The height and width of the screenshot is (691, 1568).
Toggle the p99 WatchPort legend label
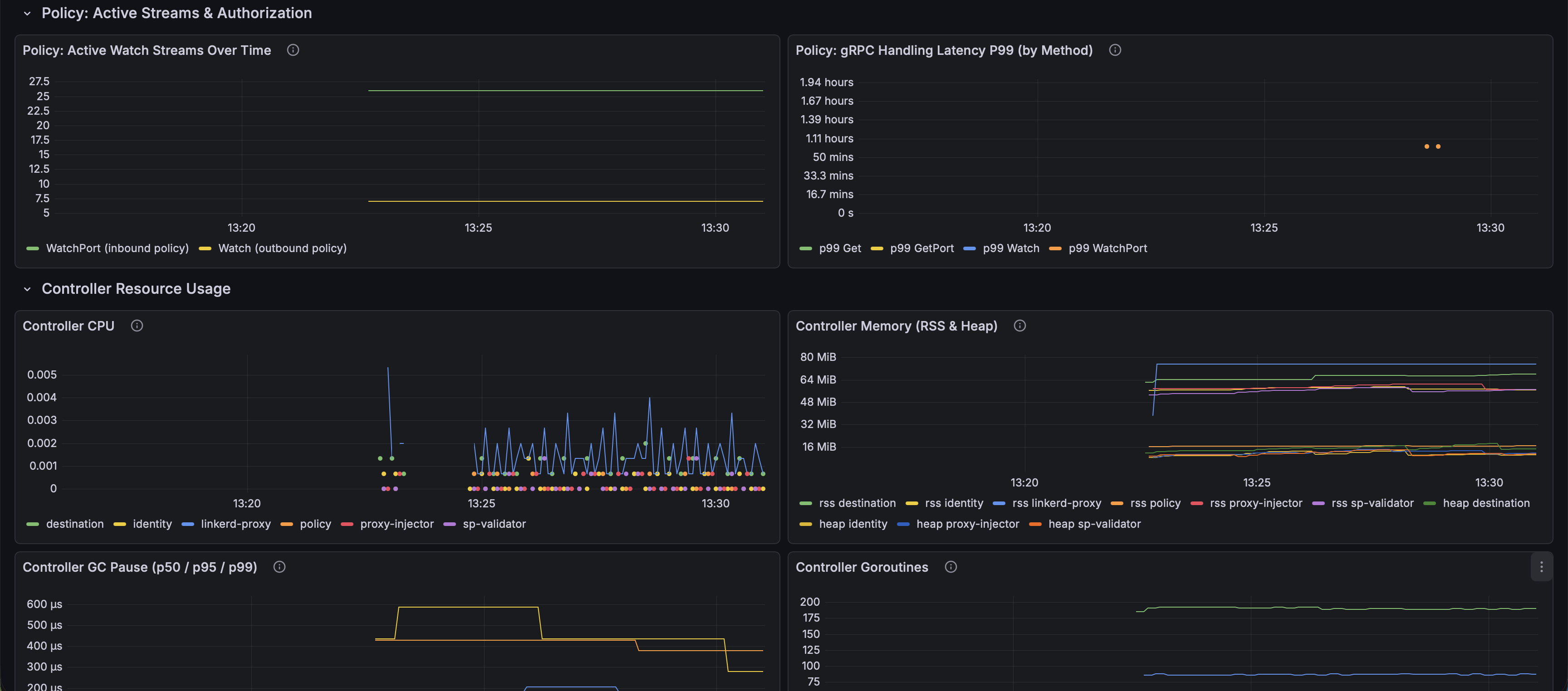click(x=1108, y=248)
